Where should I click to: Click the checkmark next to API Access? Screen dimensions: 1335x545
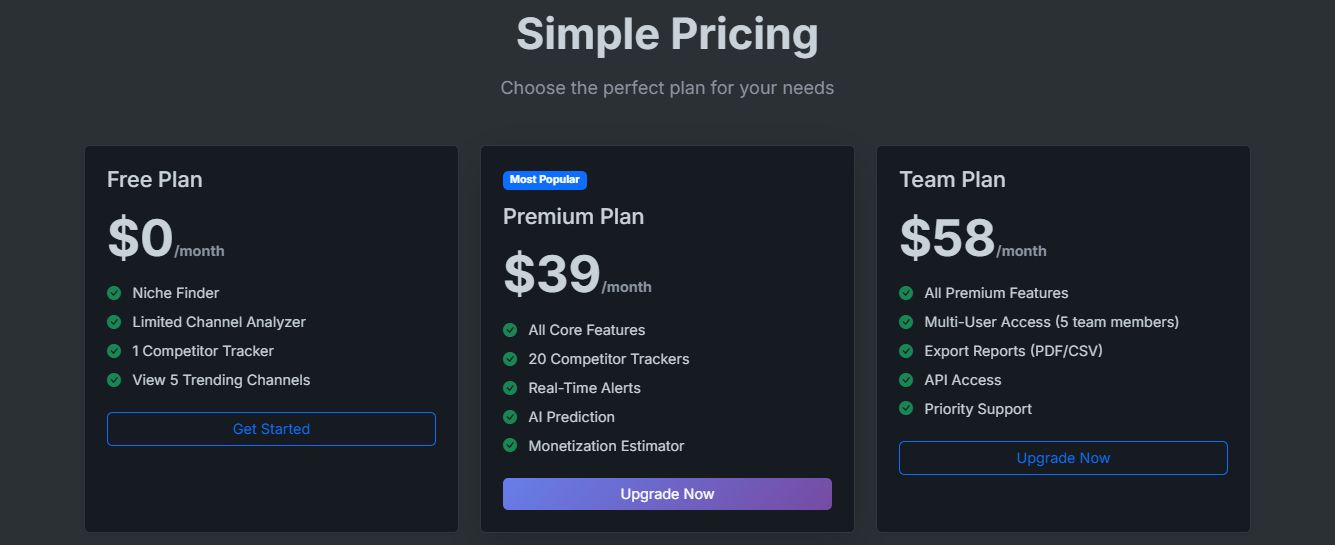click(906, 380)
